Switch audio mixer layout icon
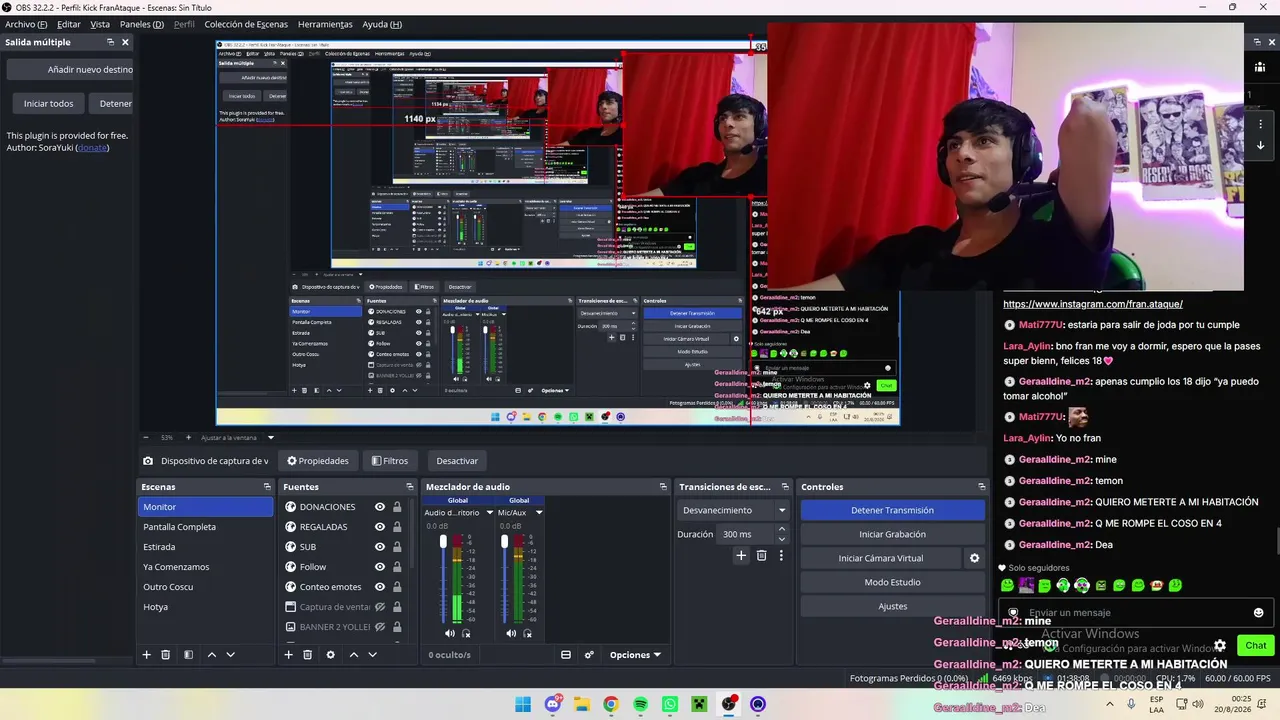 point(566,655)
